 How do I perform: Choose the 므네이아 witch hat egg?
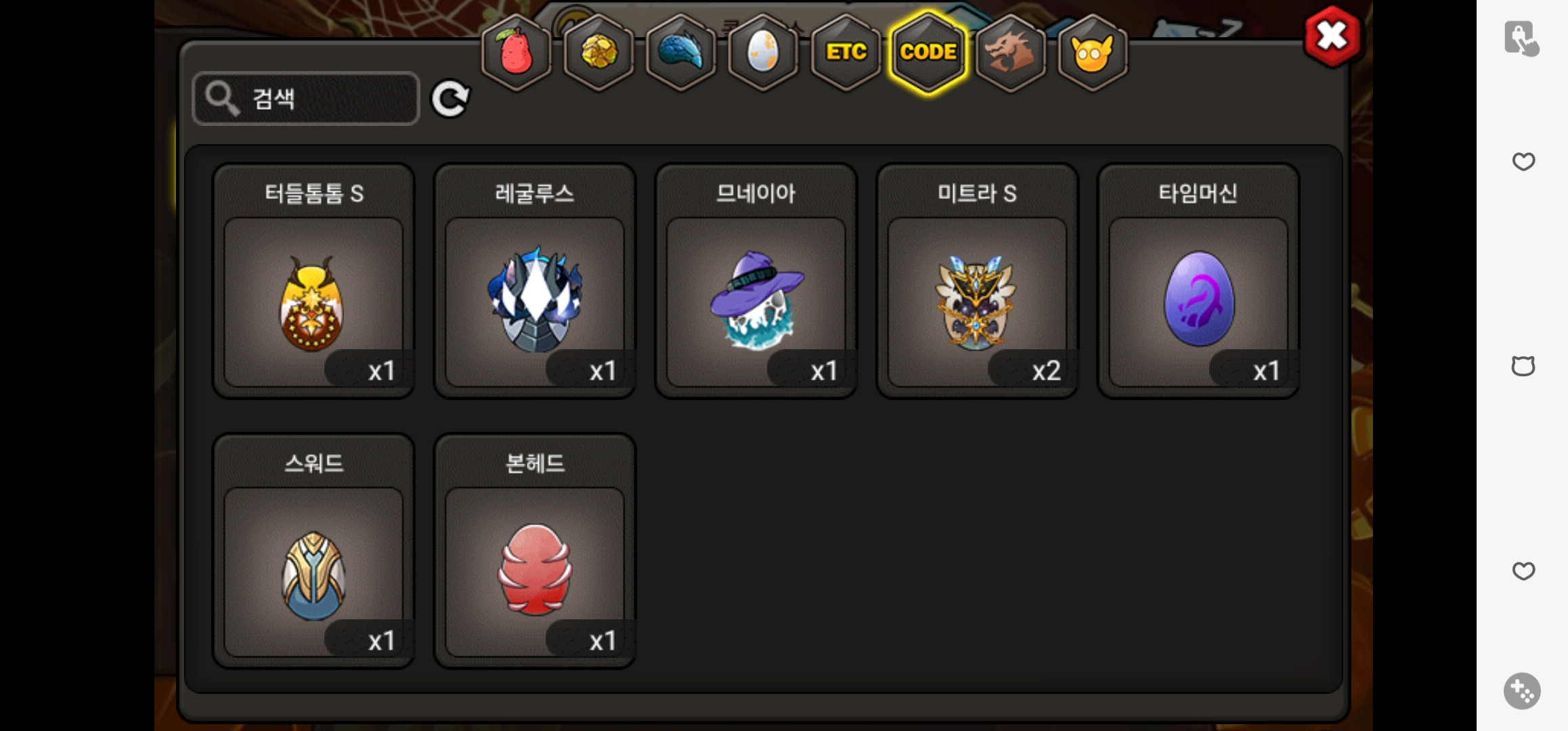756,281
